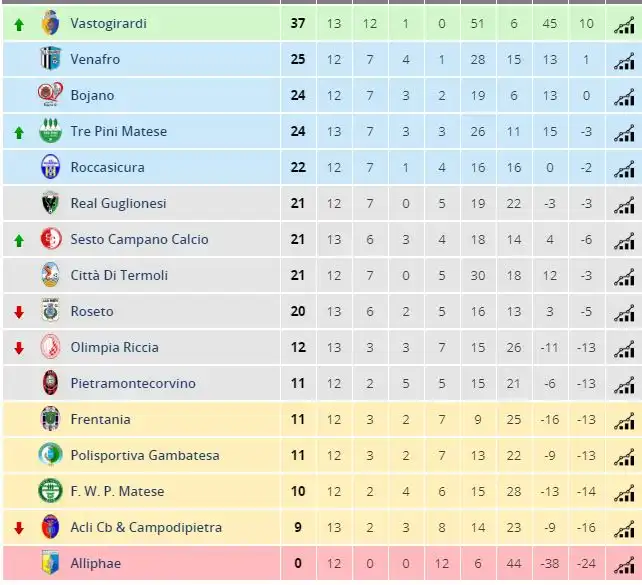The image size is (642, 585).
Task: Click Vastogirardi's 37 points cell
Action: 298,23
